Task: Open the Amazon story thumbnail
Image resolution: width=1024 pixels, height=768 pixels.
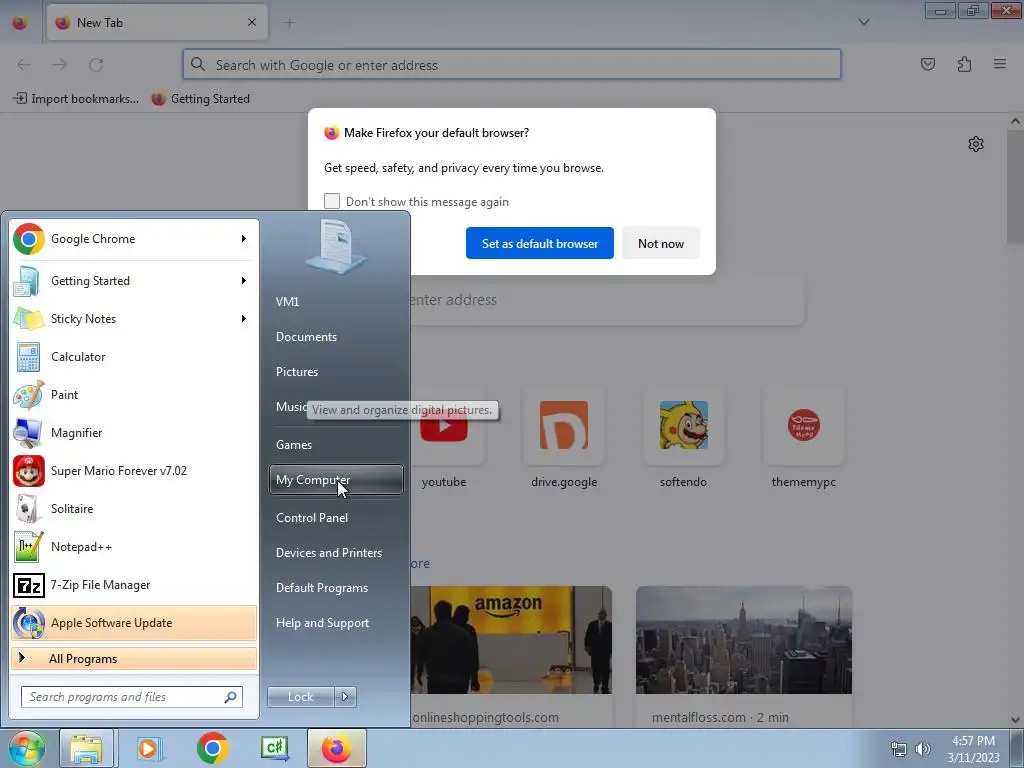Action: (511, 640)
